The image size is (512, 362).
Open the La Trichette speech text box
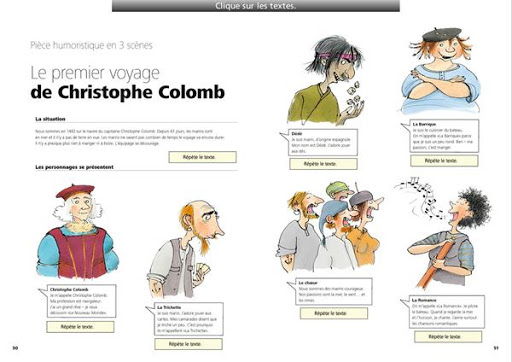[189, 319]
